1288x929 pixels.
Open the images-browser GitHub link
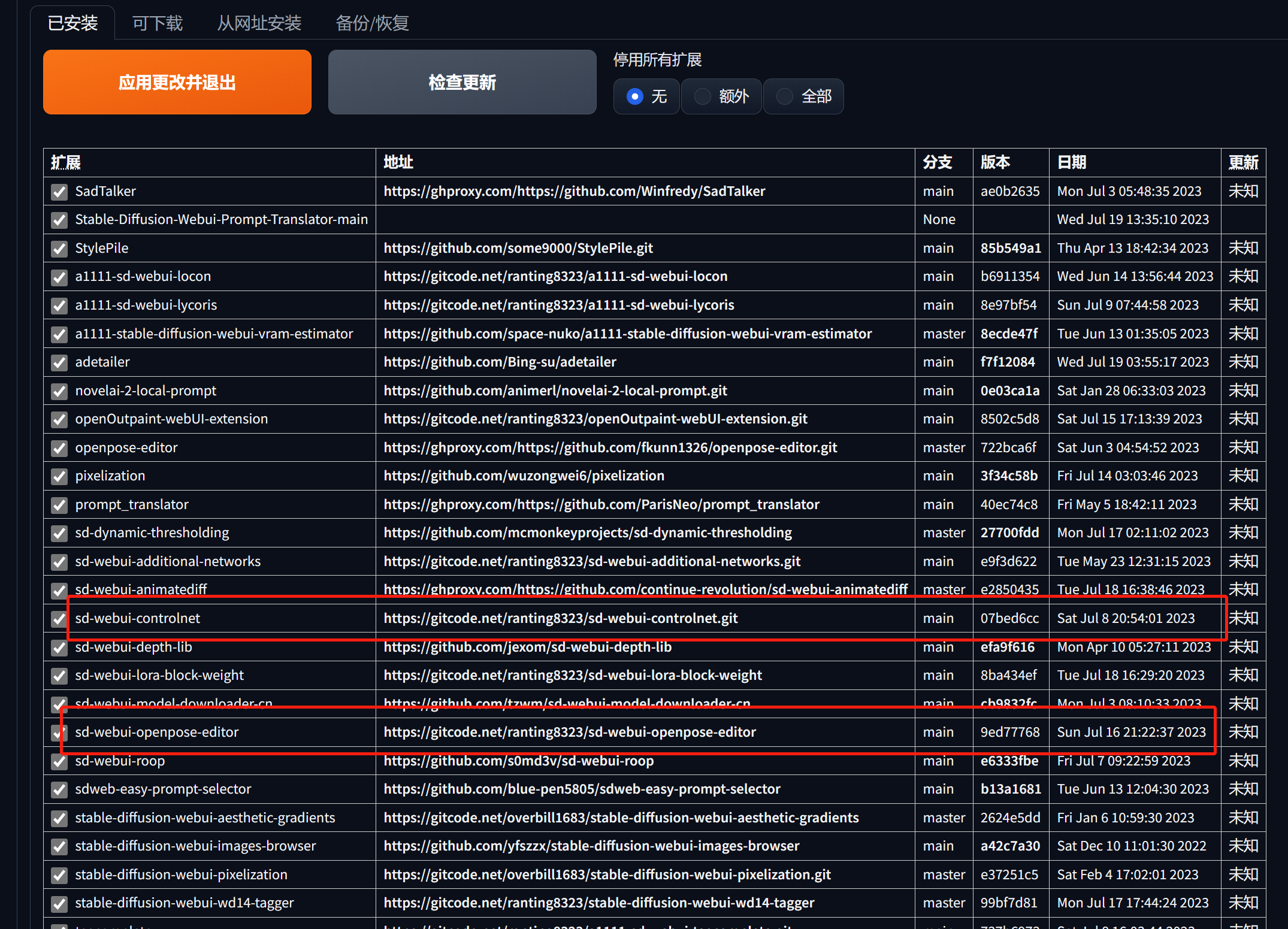coord(591,846)
